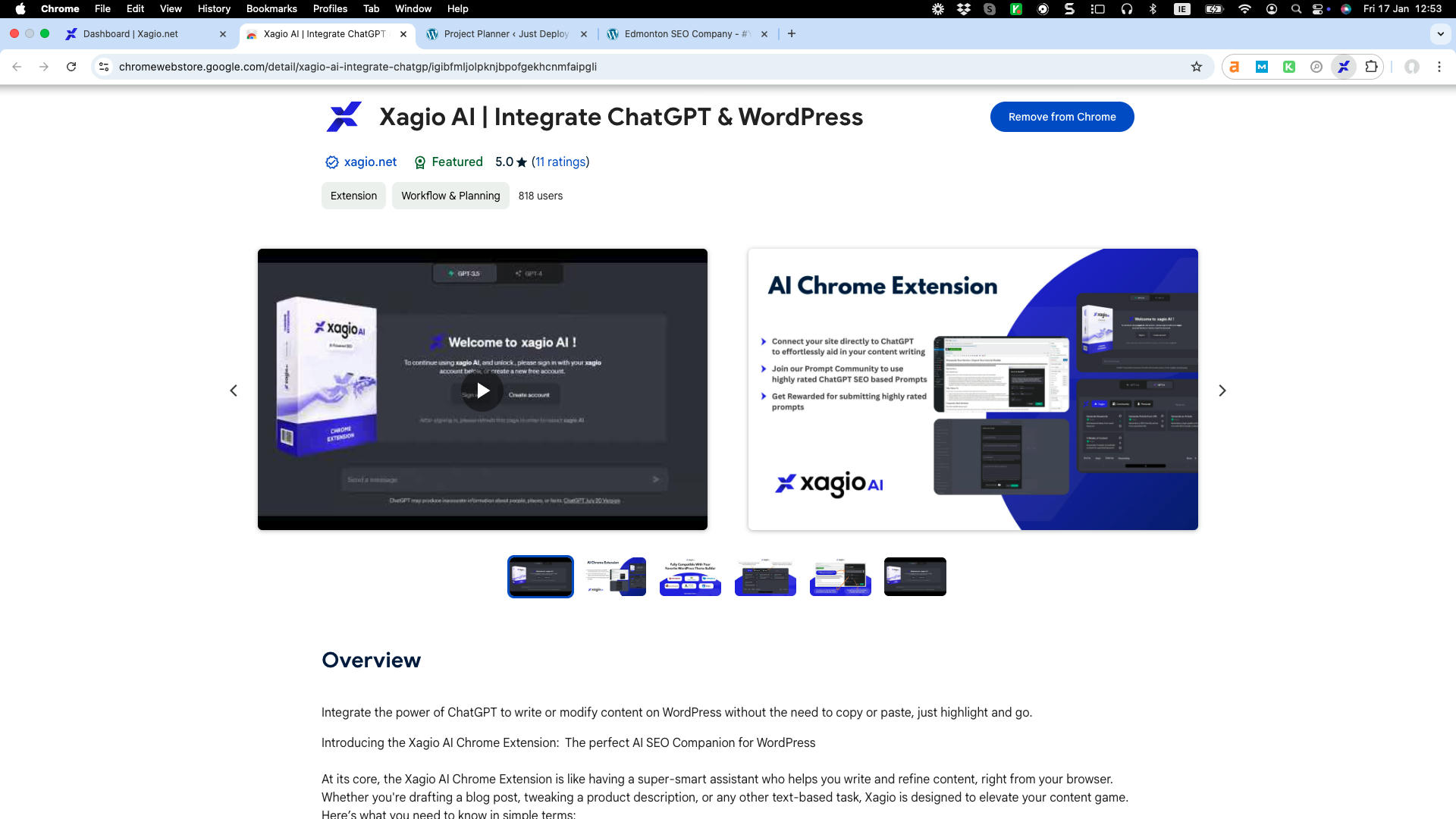Play the Xagio AI promo video
Image resolution: width=1456 pixels, height=819 pixels.
483,391
